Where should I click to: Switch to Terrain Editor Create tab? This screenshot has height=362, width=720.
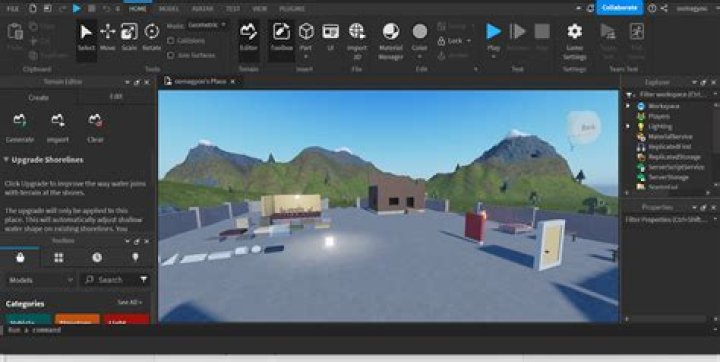[x=39, y=97]
